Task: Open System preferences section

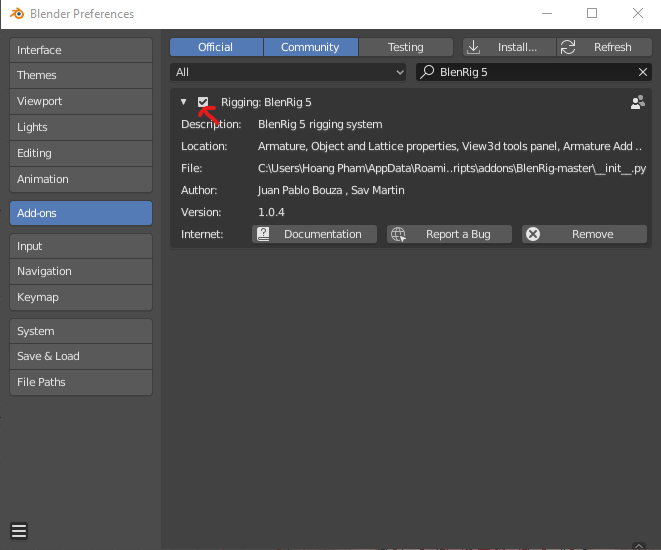Action: tap(81, 331)
